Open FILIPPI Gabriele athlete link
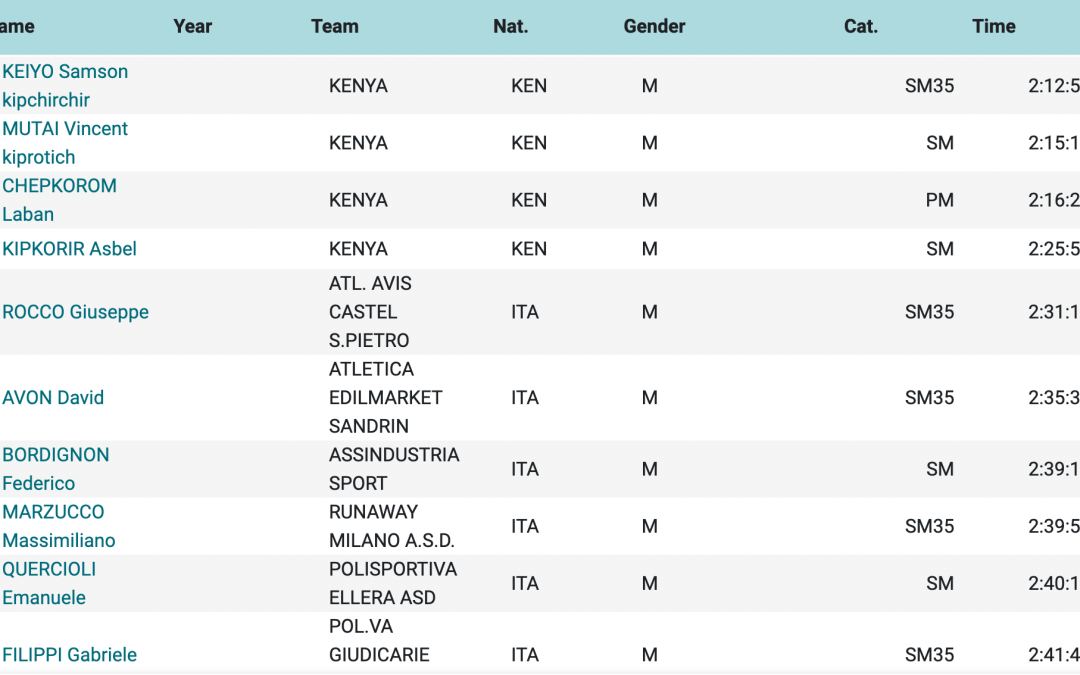This screenshot has height=675, width=1080. pyautogui.click(x=69, y=655)
